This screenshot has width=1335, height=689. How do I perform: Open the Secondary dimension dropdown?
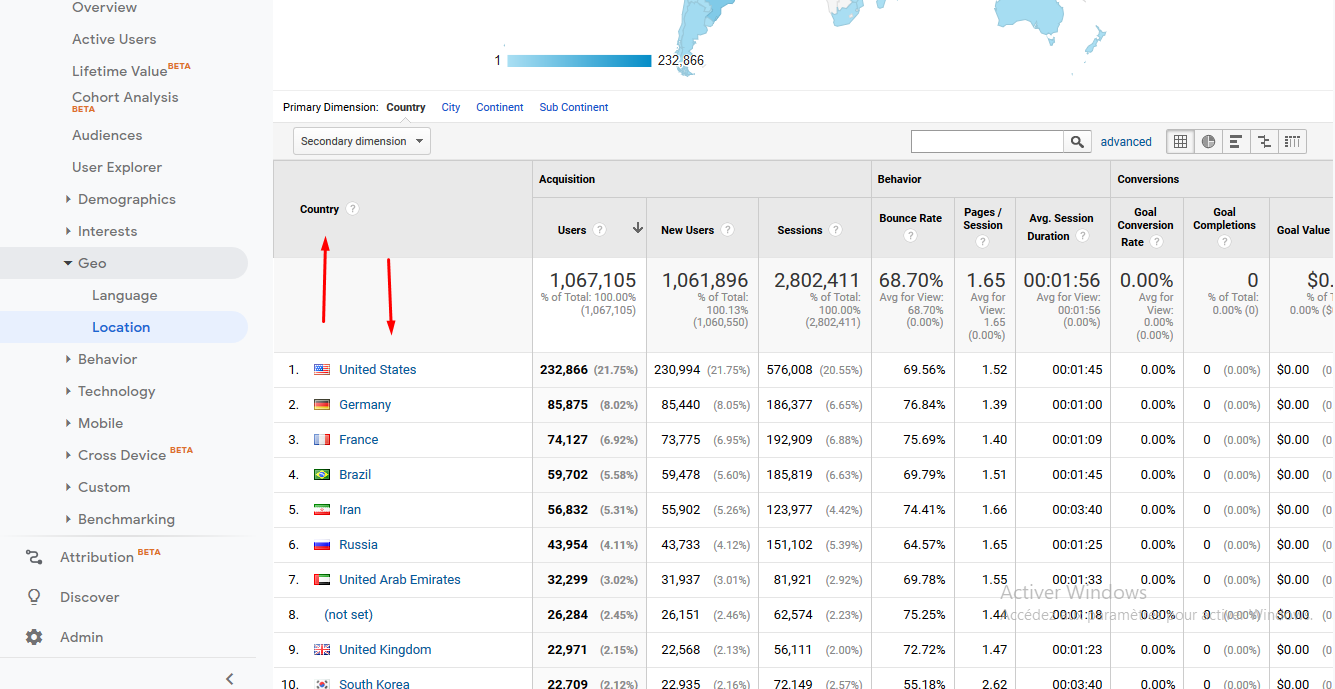pos(361,141)
